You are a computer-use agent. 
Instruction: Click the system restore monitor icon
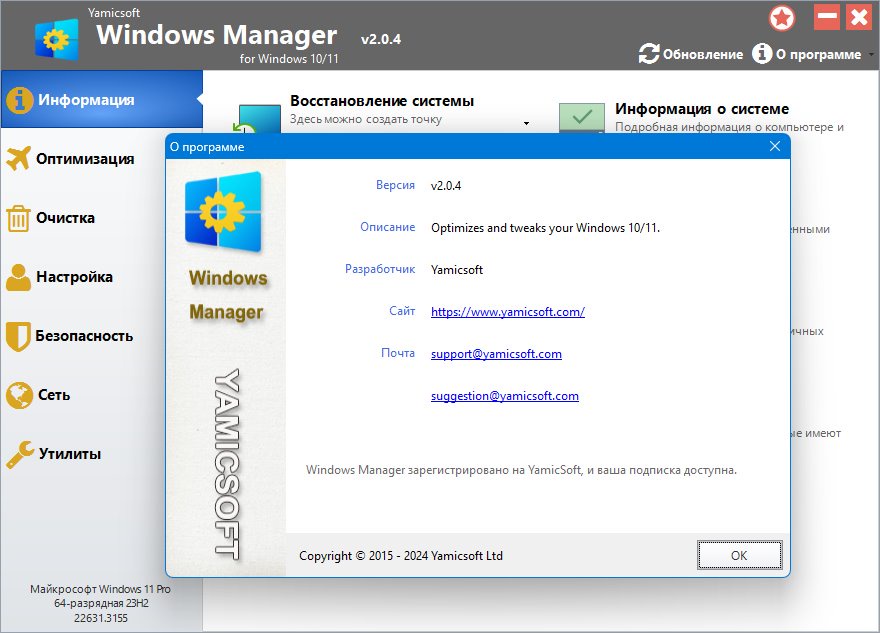(x=256, y=119)
